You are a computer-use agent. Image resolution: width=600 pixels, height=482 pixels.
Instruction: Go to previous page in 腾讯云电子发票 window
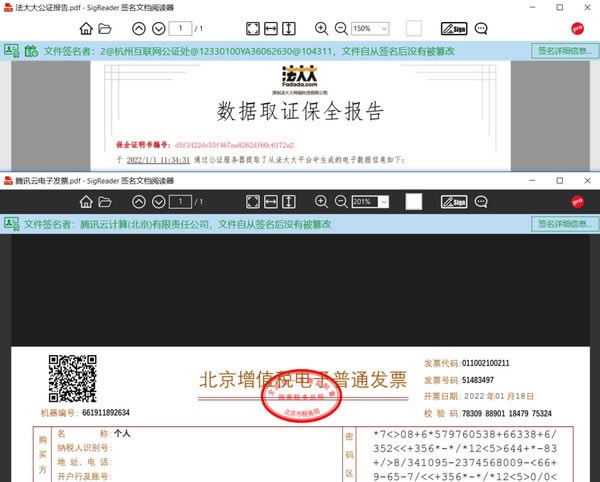point(139,202)
